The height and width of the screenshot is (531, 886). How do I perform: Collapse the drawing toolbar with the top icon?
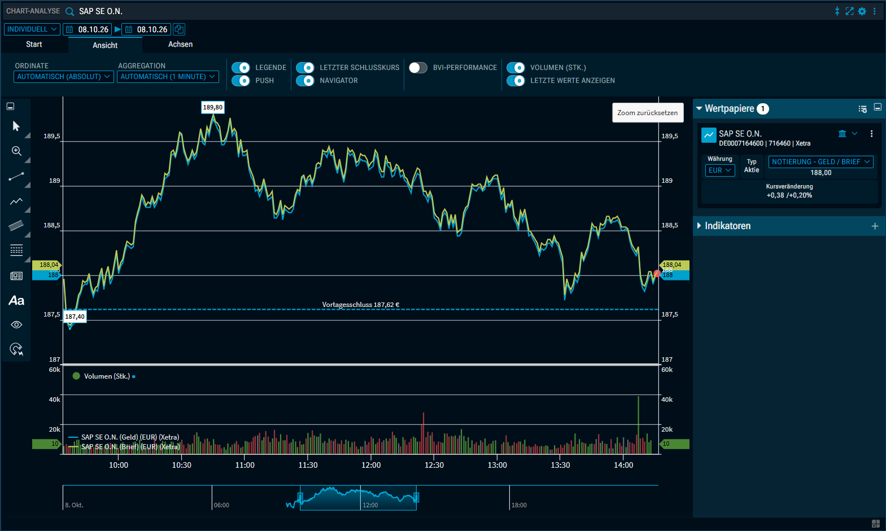coord(10,106)
